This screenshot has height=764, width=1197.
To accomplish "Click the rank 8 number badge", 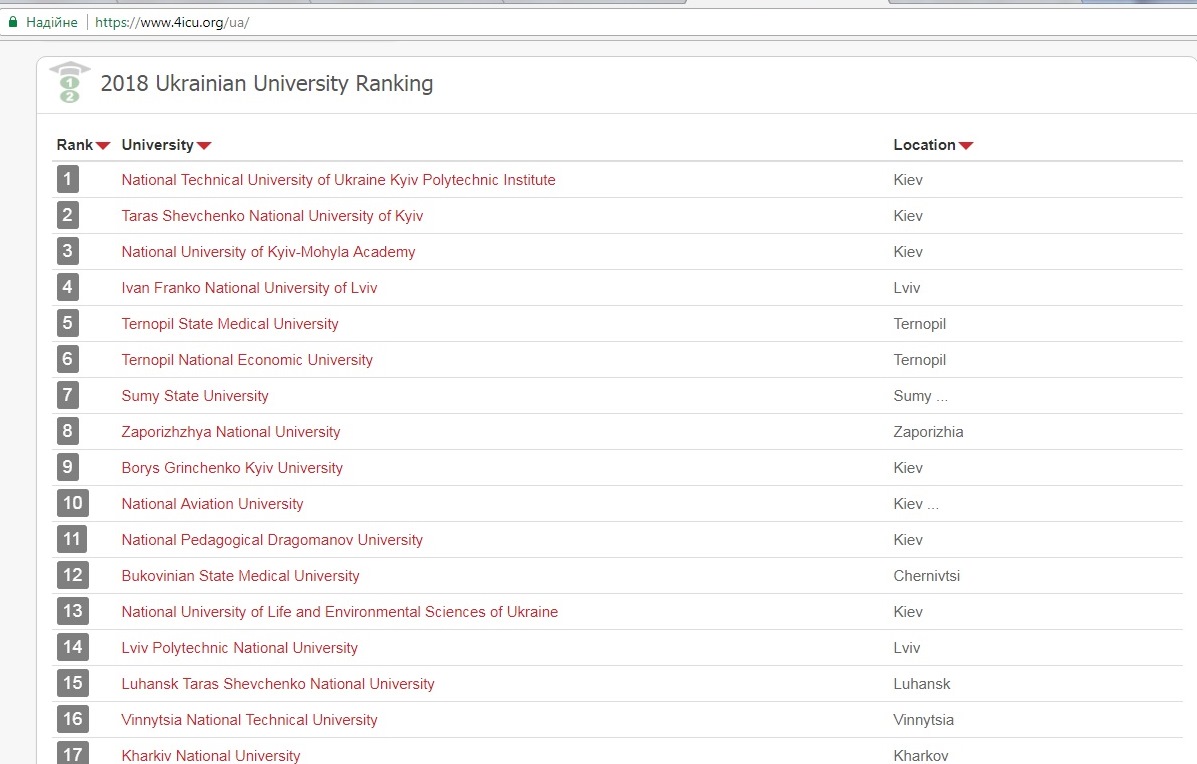I will pyautogui.click(x=68, y=432).
